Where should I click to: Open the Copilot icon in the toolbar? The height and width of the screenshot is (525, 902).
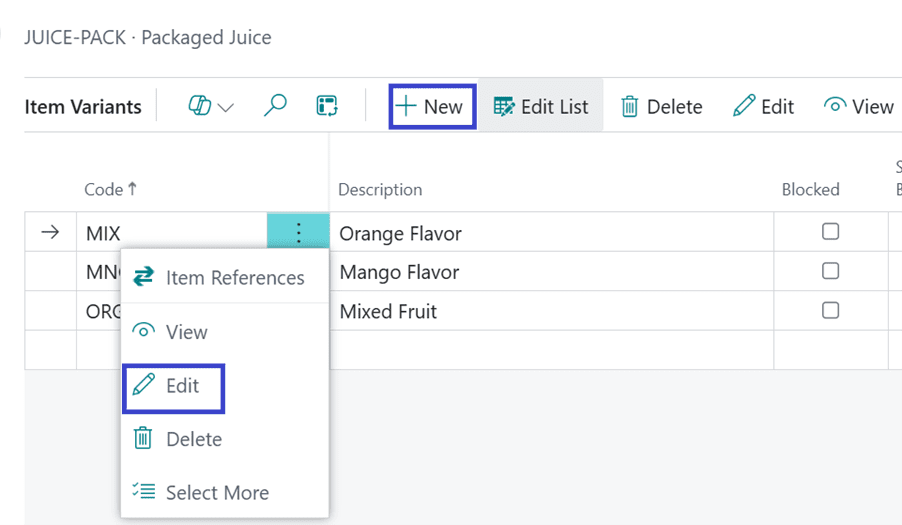[x=201, y=106]
